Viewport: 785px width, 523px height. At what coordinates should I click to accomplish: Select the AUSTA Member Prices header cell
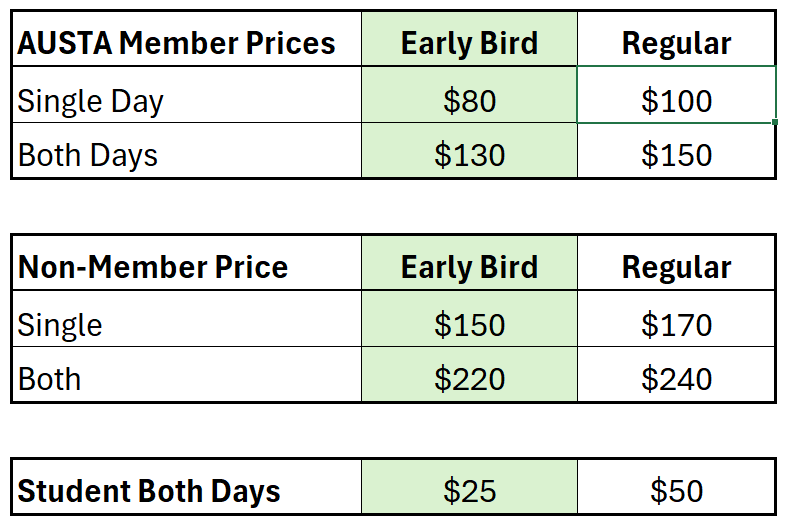[x=186, y=43]
